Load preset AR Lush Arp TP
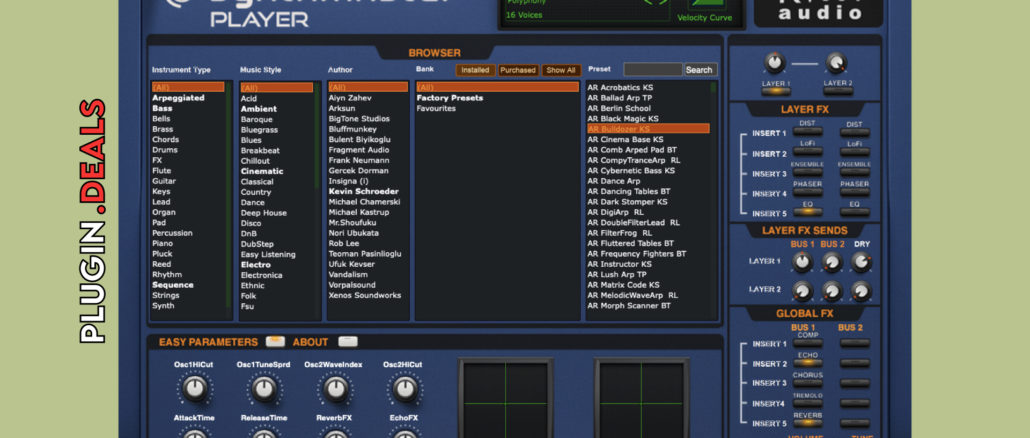 (617, 274)
